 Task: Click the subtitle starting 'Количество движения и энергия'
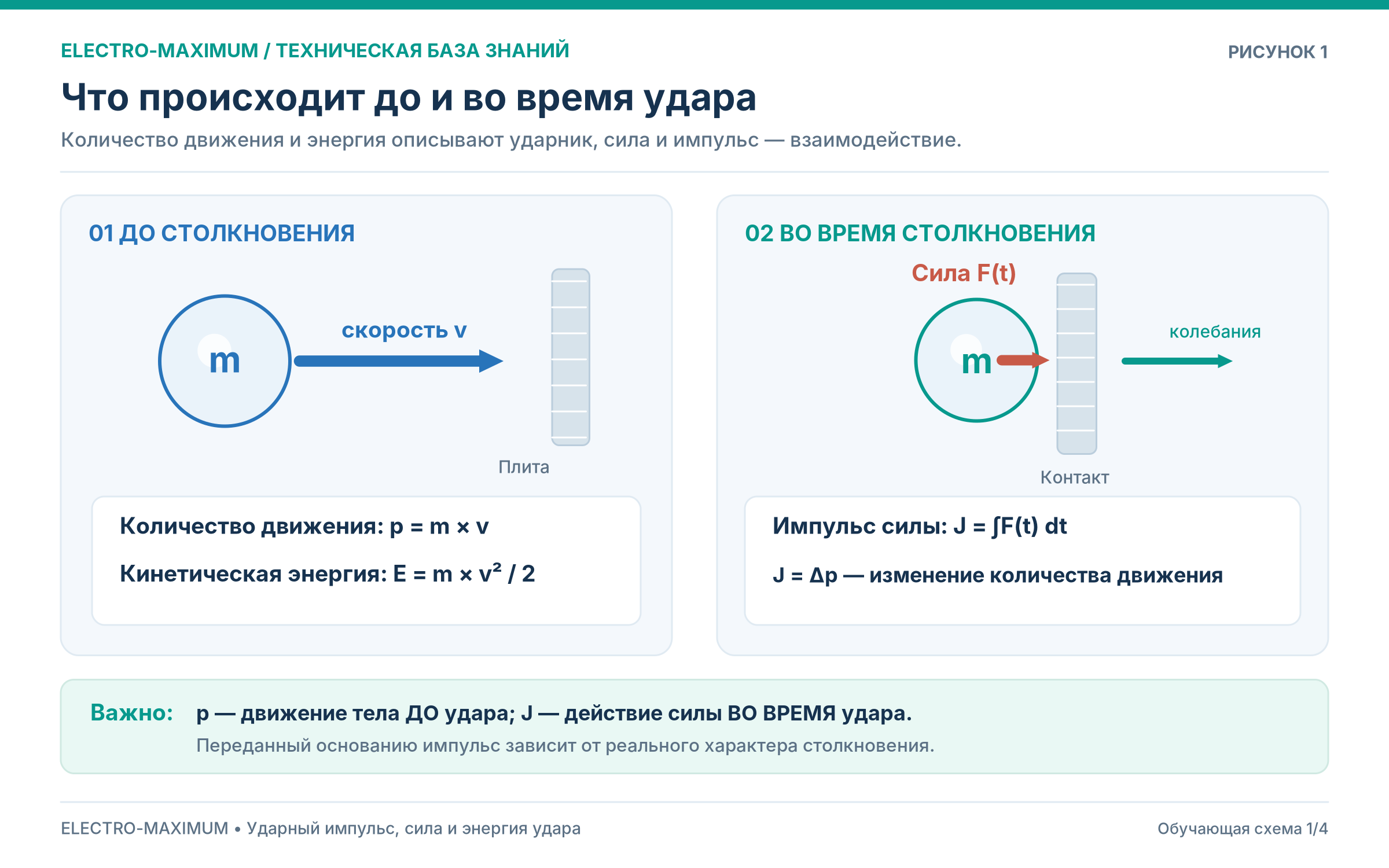pyautogui.click(x=511, y=140)
